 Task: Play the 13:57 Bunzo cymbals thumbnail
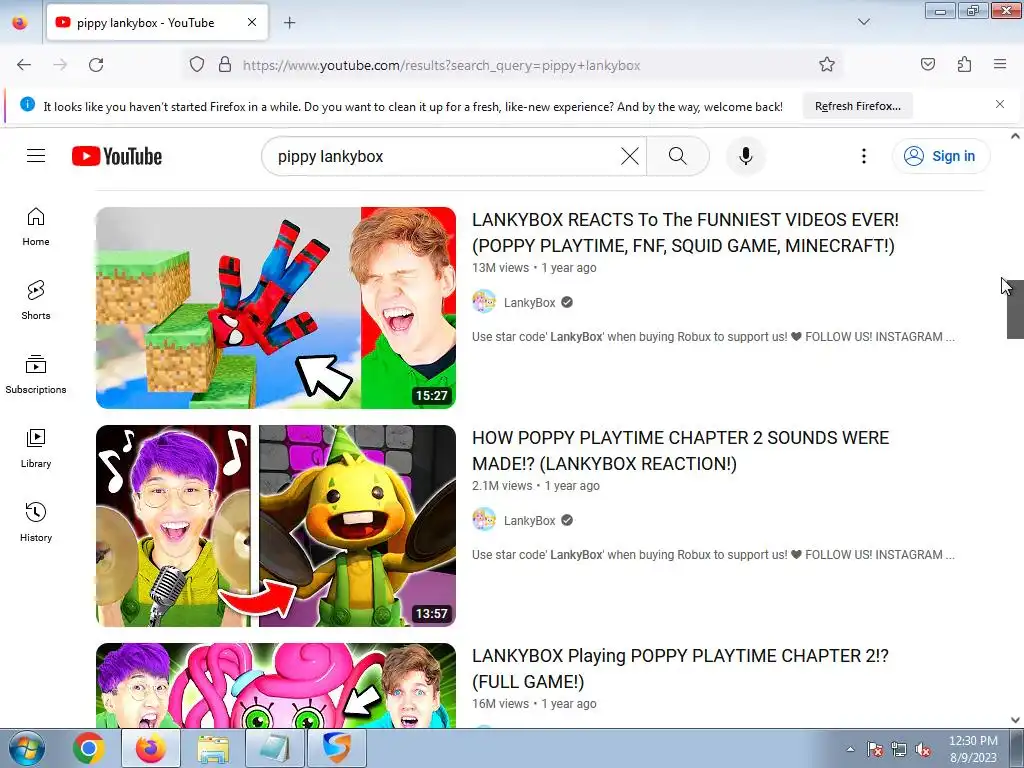(276, 526)
